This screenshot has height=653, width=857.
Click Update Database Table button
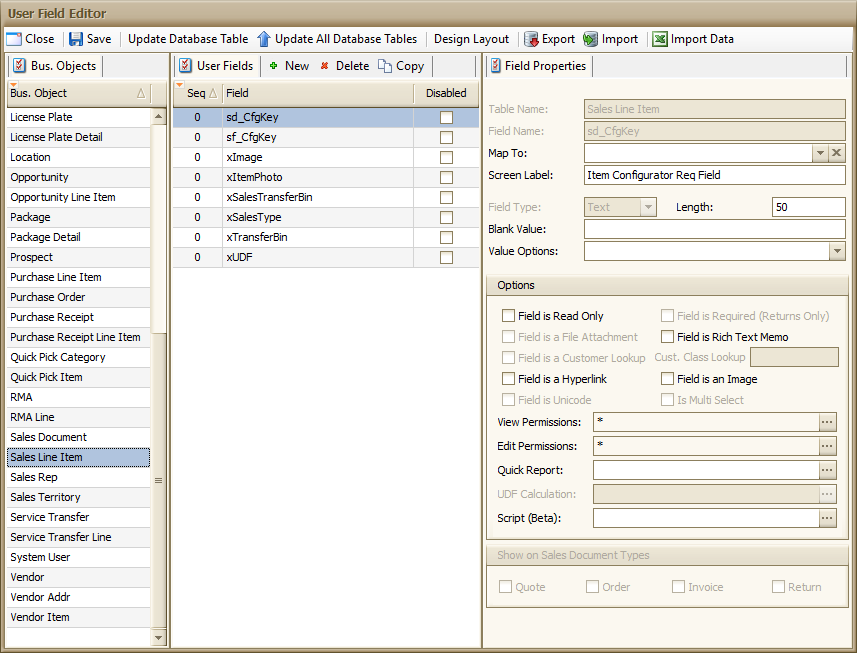click(188, 39)
